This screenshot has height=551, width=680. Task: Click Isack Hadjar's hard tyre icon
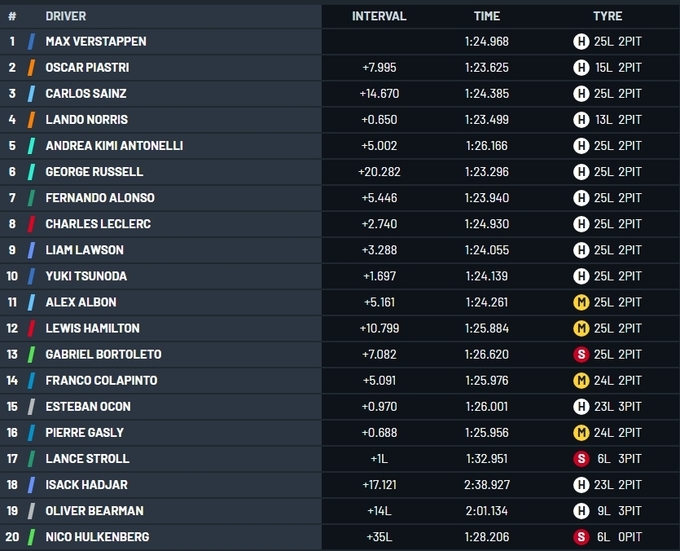tap(579, 484)
